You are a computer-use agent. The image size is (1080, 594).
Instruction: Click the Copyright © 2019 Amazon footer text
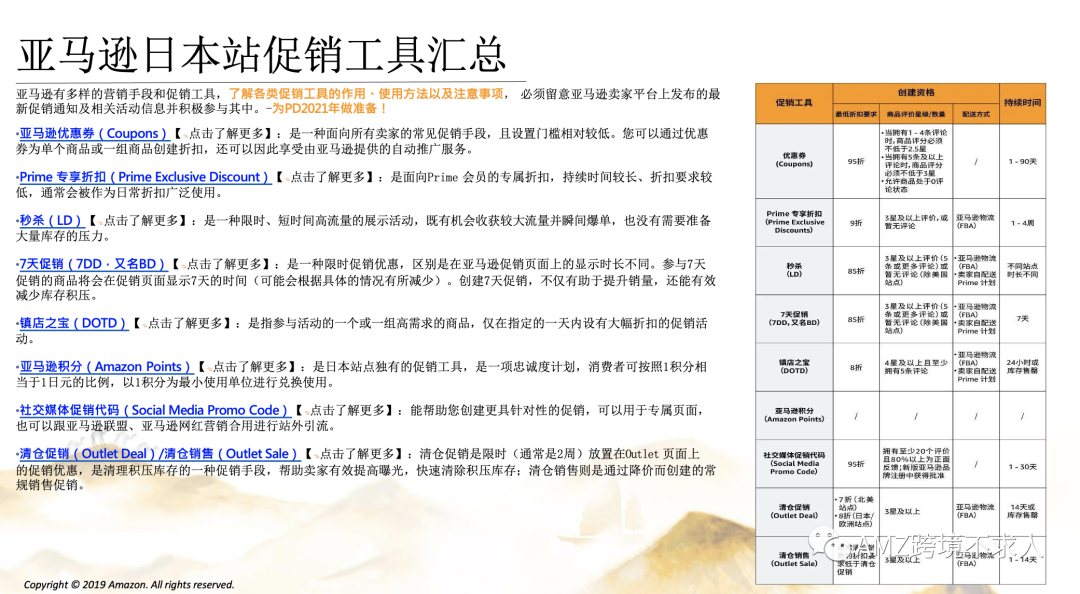point(129,584)
